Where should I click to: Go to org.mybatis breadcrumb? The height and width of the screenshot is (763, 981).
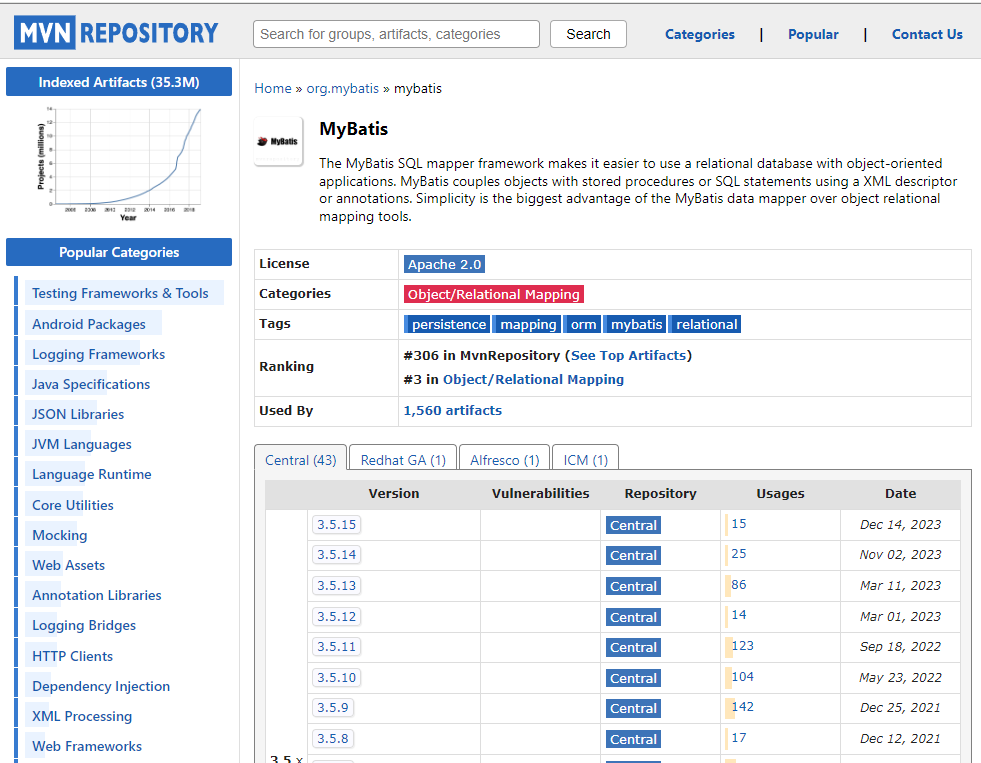(342, 88)
